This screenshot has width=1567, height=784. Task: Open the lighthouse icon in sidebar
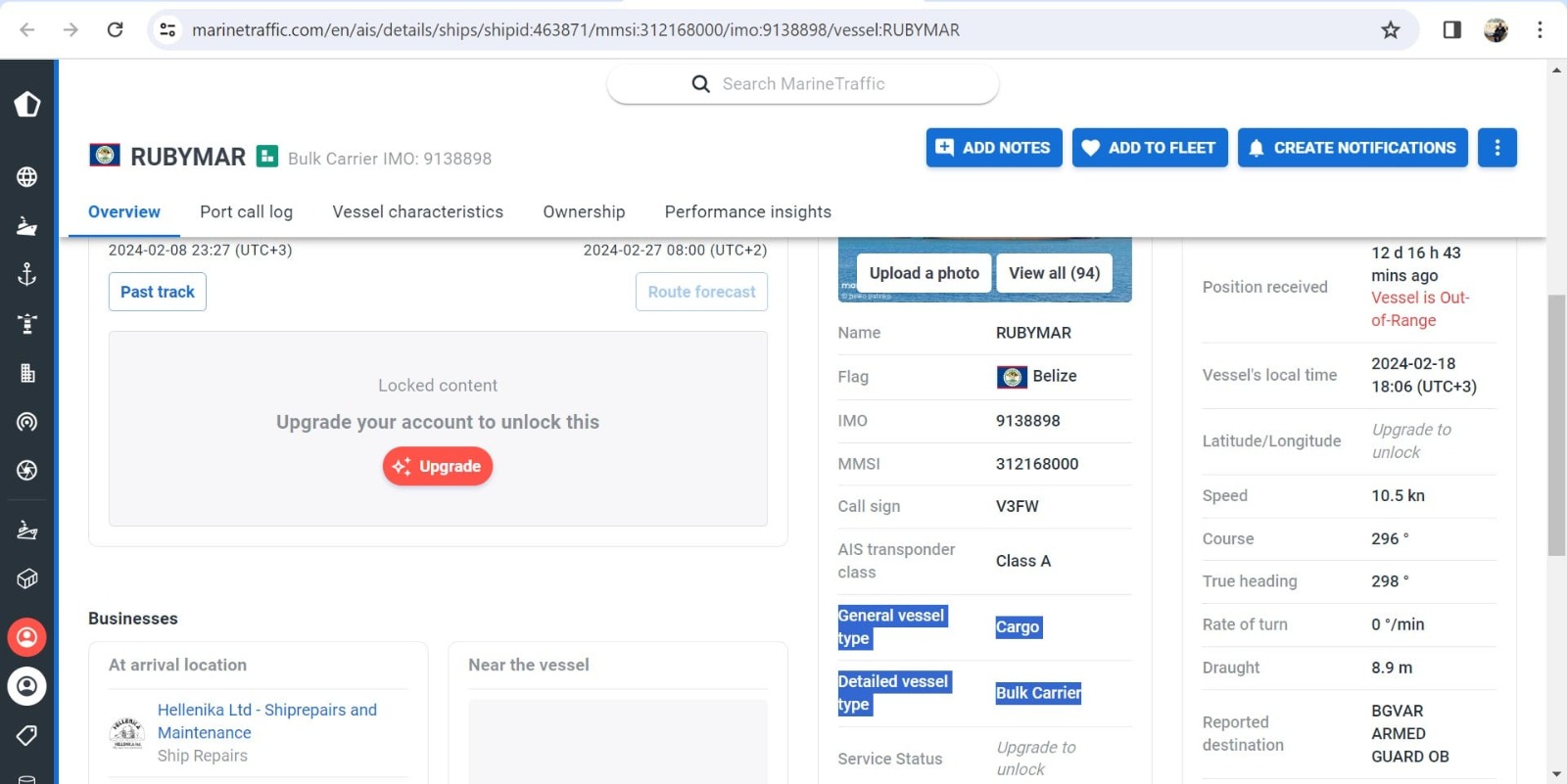[x=27, y=324]
